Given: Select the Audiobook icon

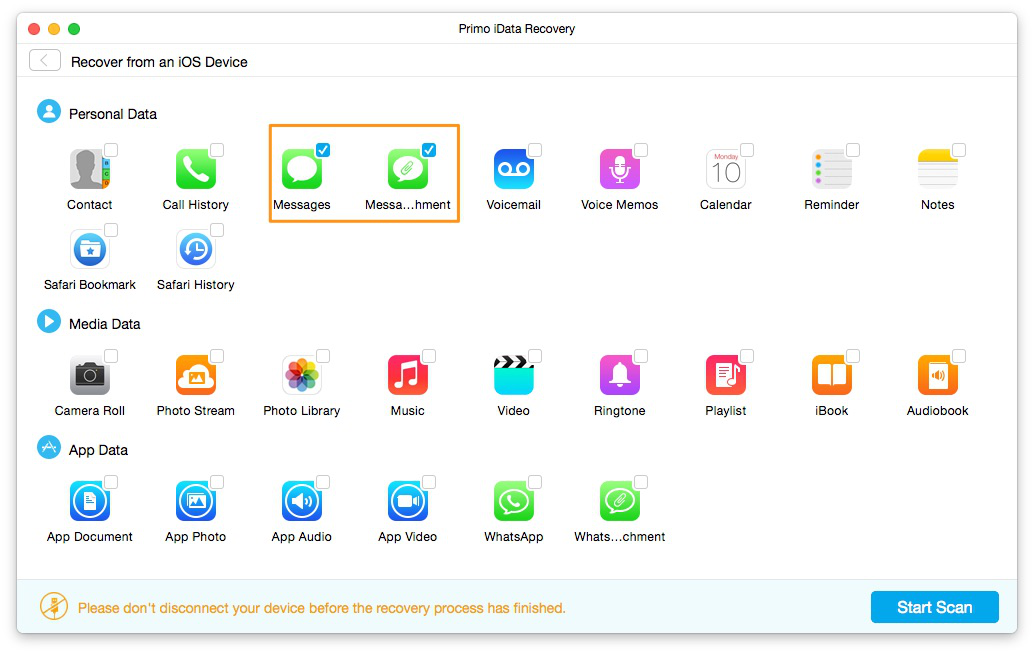Looking at the screenshot, I should tap(938, 375).
